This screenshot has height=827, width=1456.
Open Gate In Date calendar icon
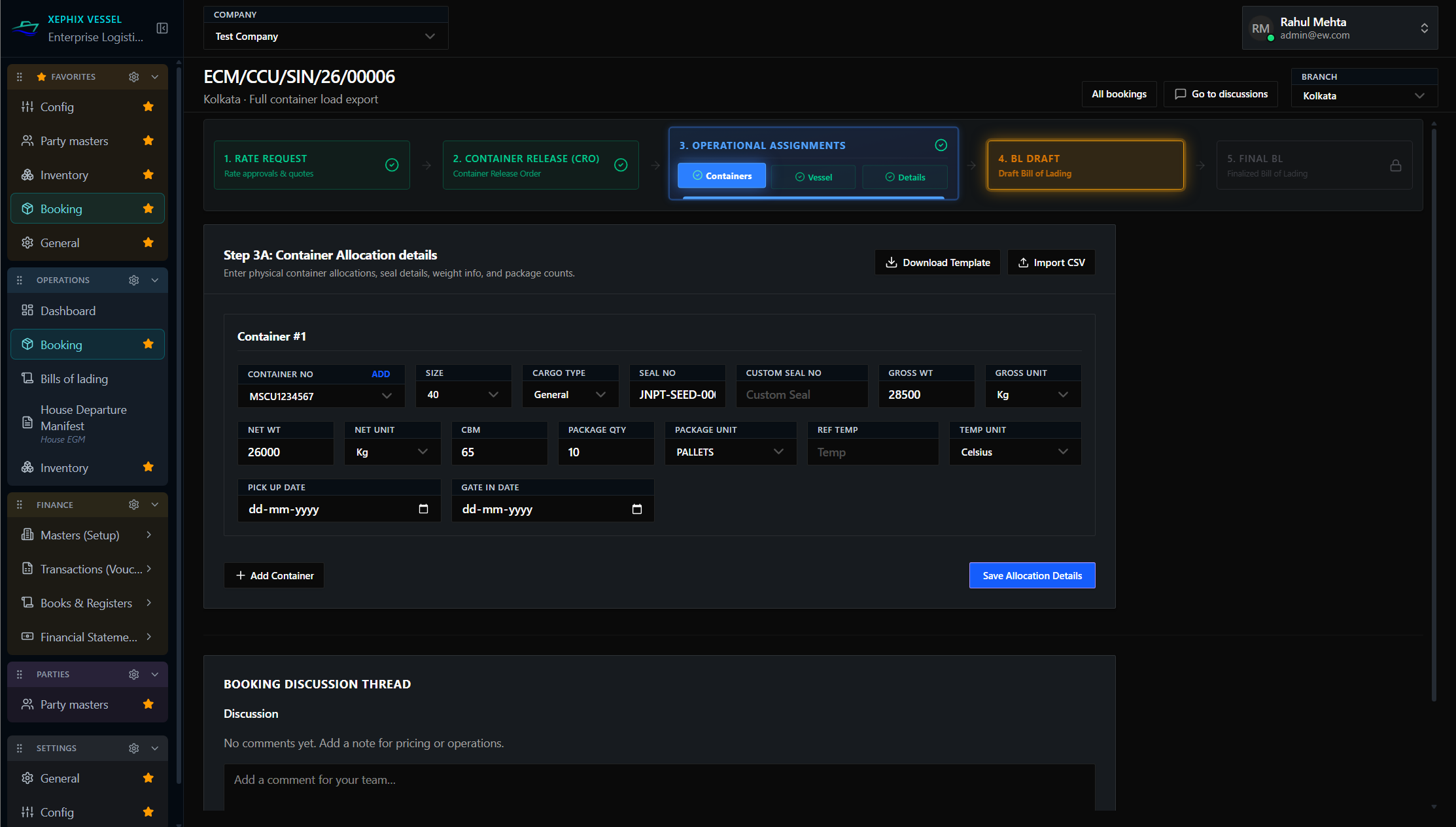[637, 509]
